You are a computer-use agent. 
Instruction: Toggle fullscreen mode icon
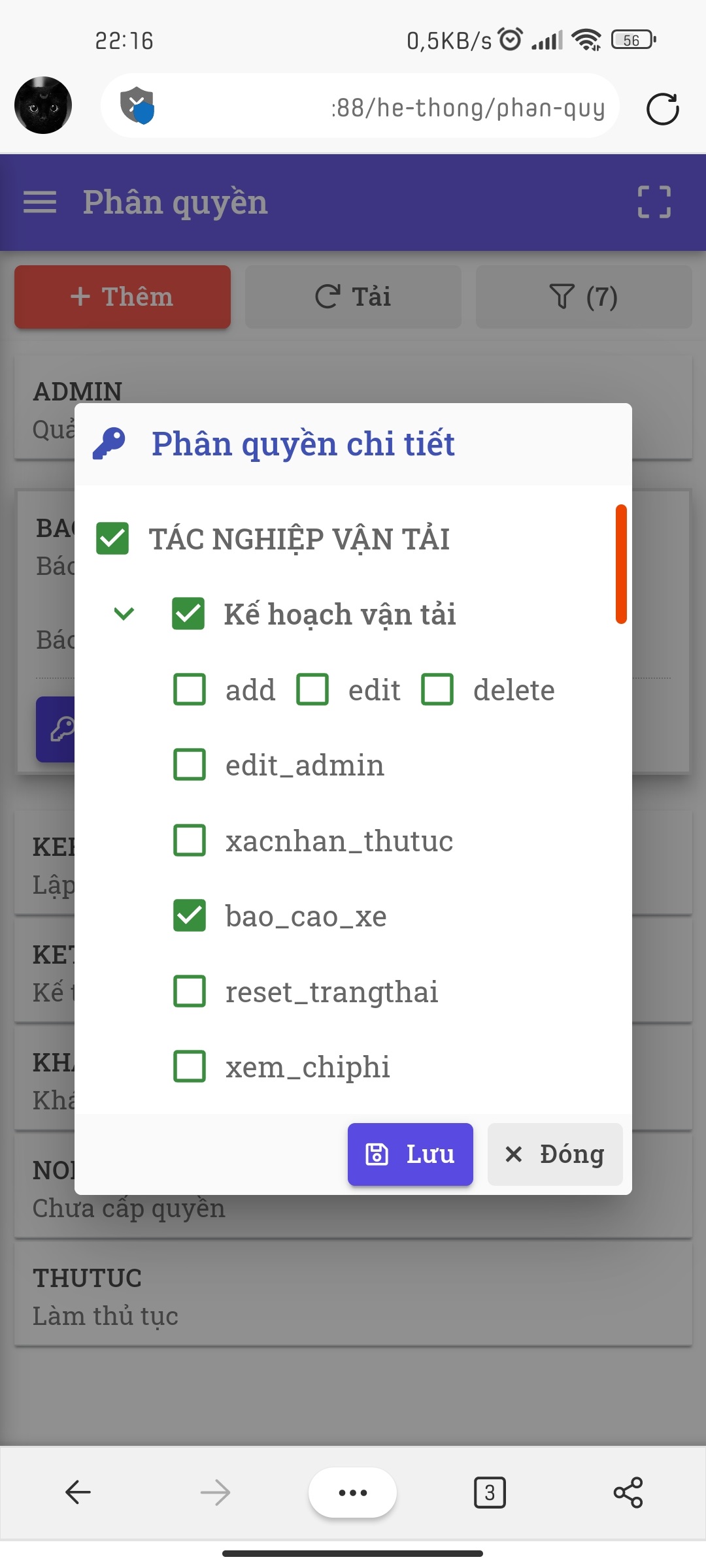tap(654, 202)
